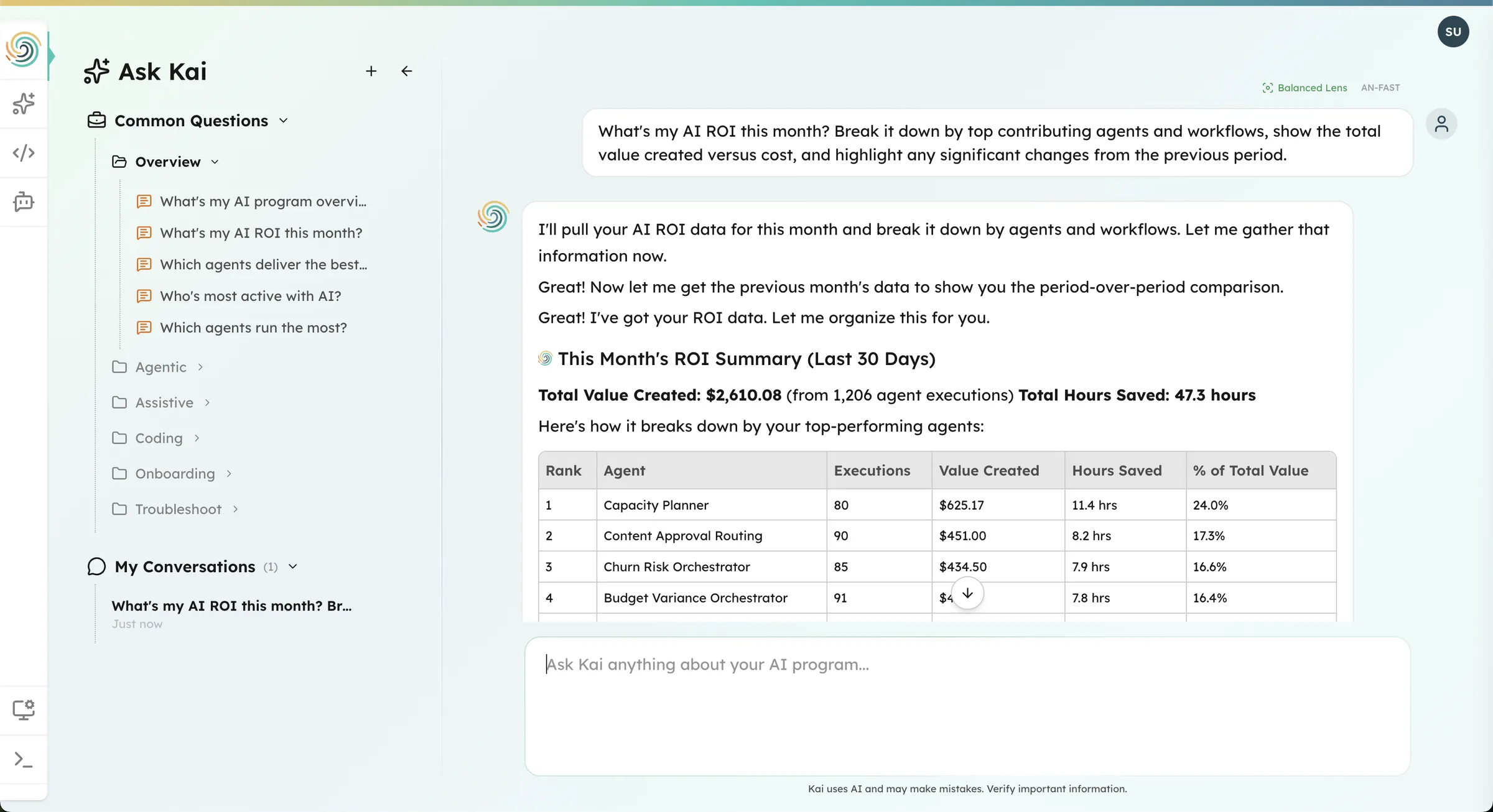Expand the Troubleshoot folder
The height and width of the screenshot is (812, 1493).
[178, 509]
